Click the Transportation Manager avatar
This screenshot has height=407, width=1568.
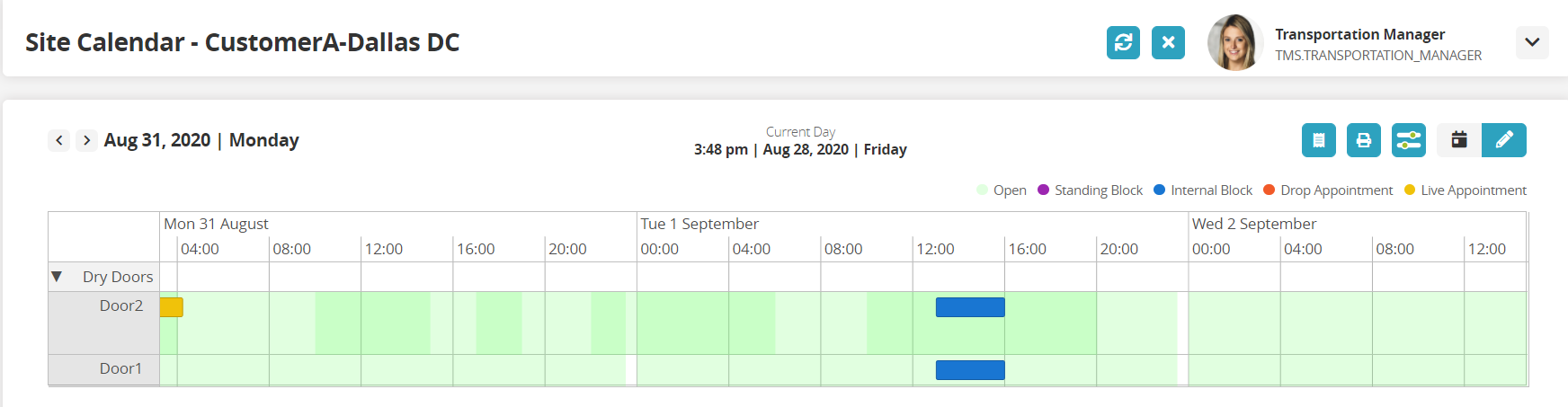click(x=1235, y=42)
